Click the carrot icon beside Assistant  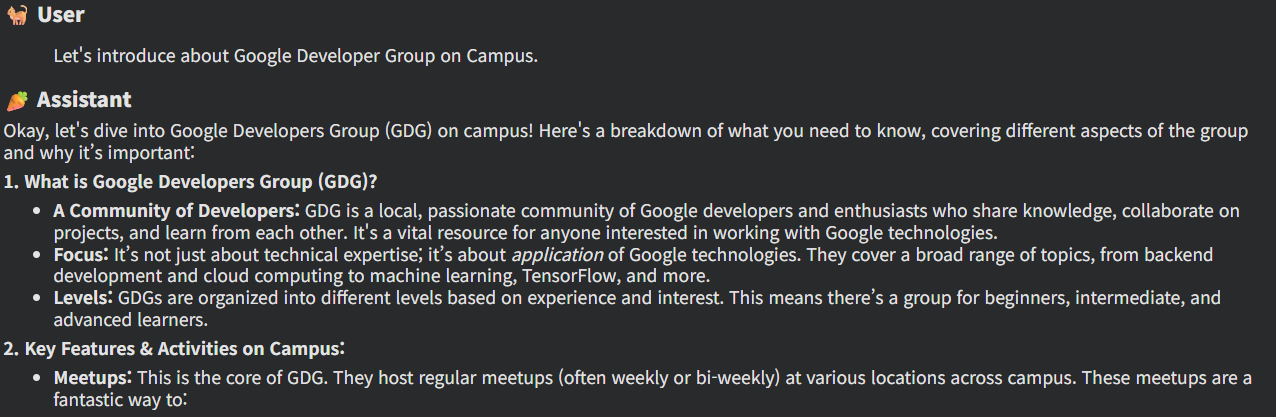pyautogui.click(x=17, y=100)
